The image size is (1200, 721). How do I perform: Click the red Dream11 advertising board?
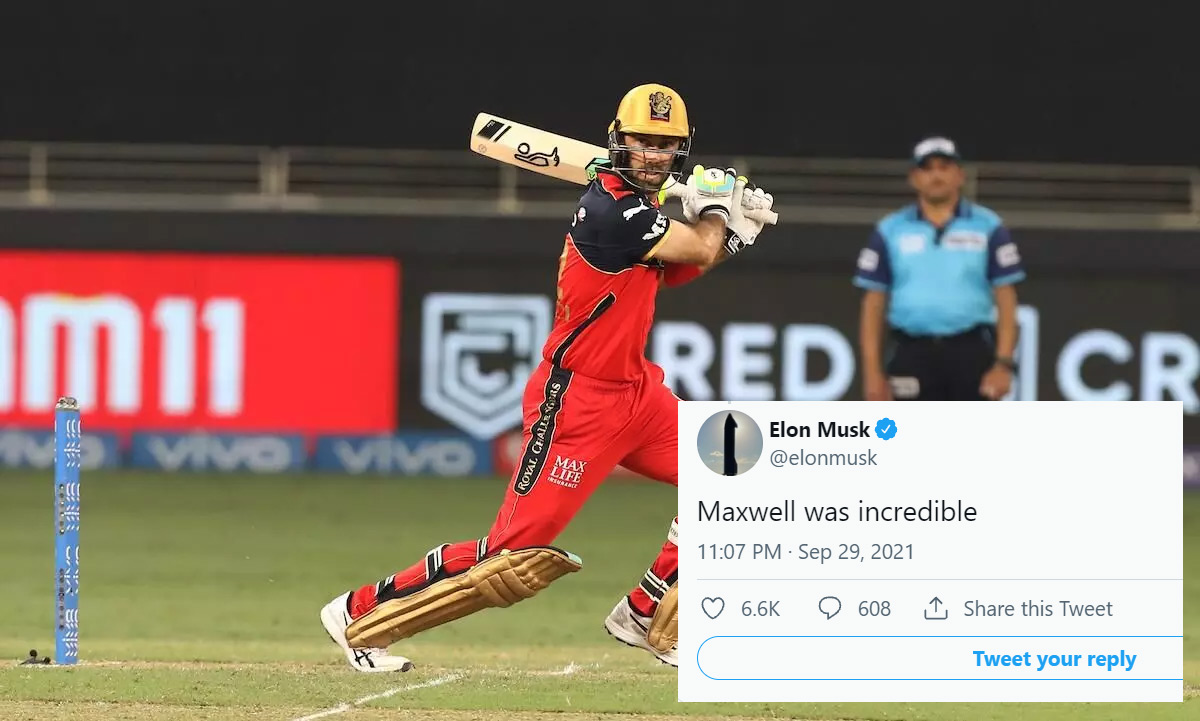pos(198,343)
